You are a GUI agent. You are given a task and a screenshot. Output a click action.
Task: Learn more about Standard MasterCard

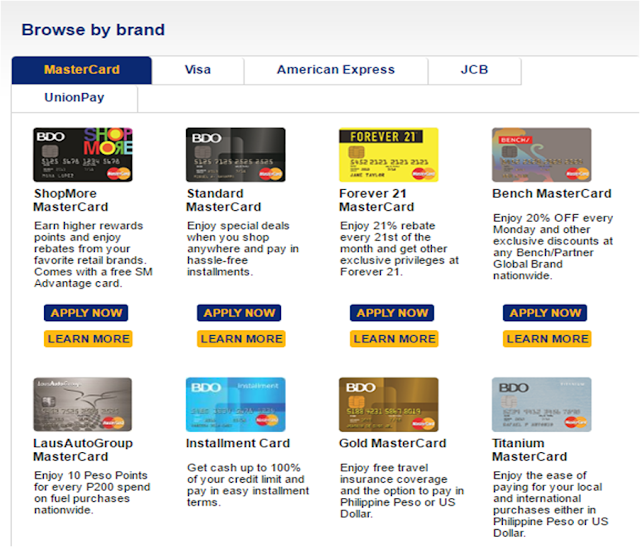(241, 339)
